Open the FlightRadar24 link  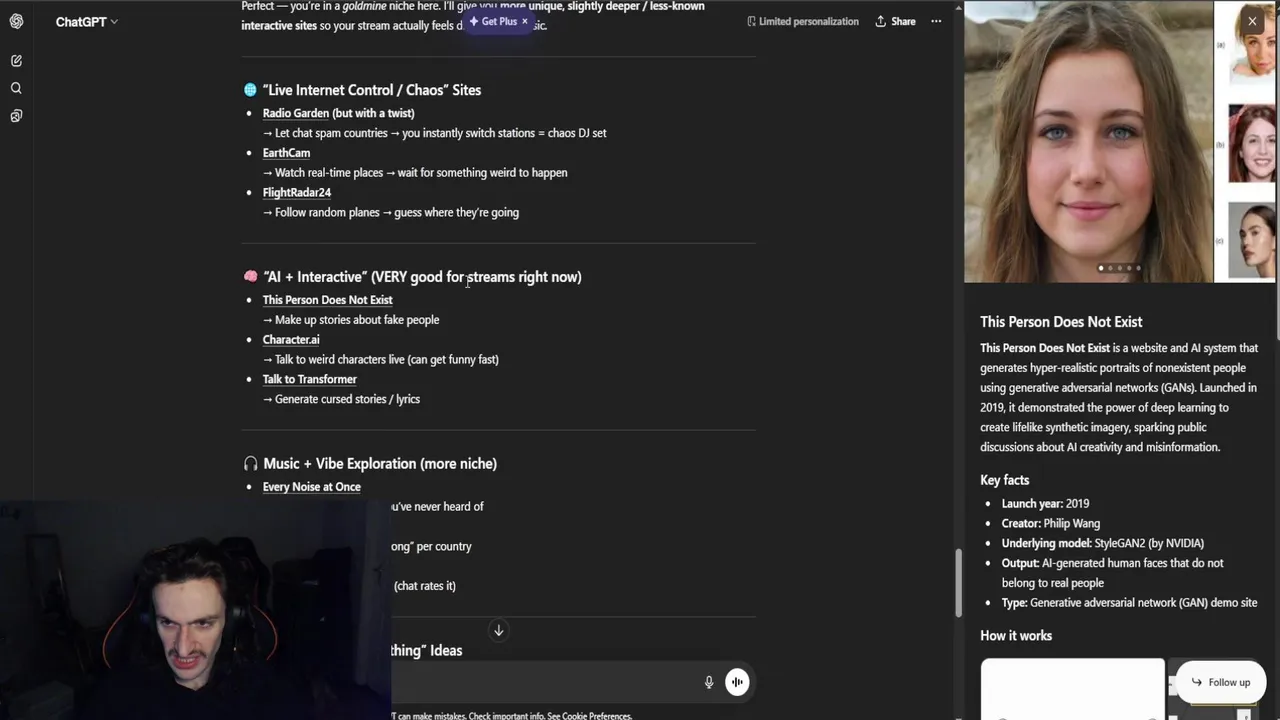296,192
